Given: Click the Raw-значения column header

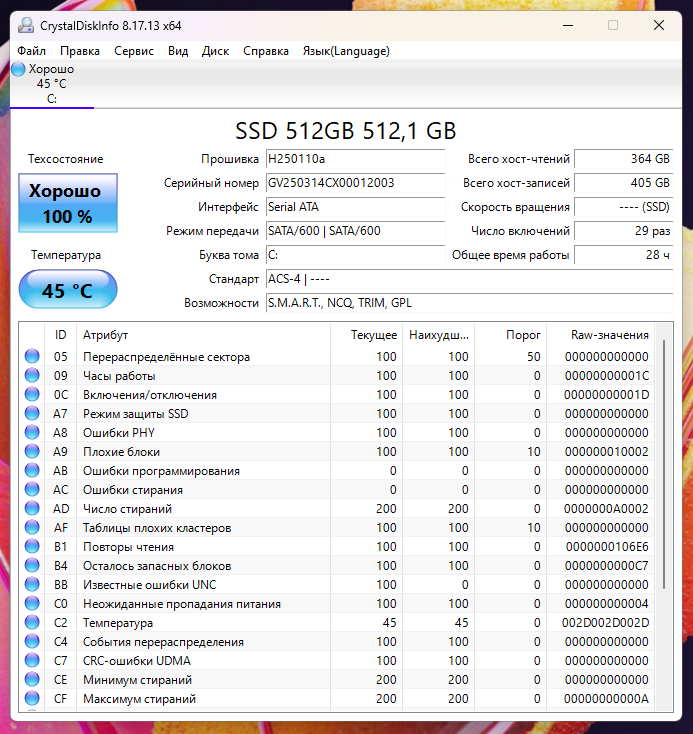Looking at the screenshot, I should click(x=601, y=335).
